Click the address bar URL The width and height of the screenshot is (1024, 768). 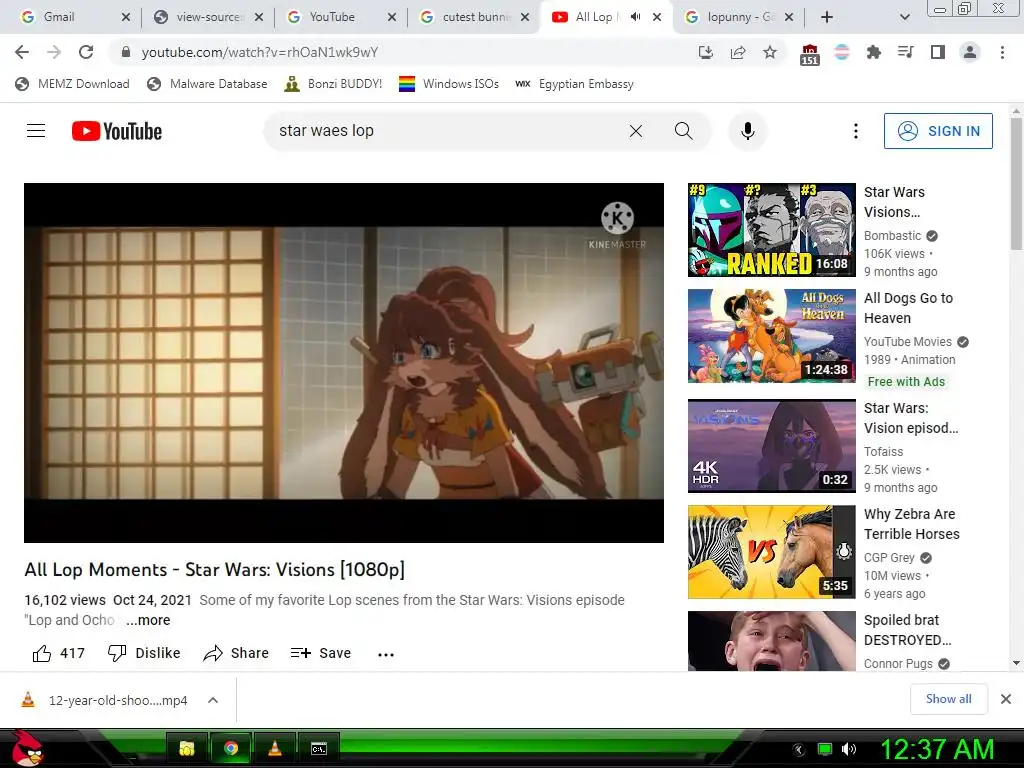[260, 52]
